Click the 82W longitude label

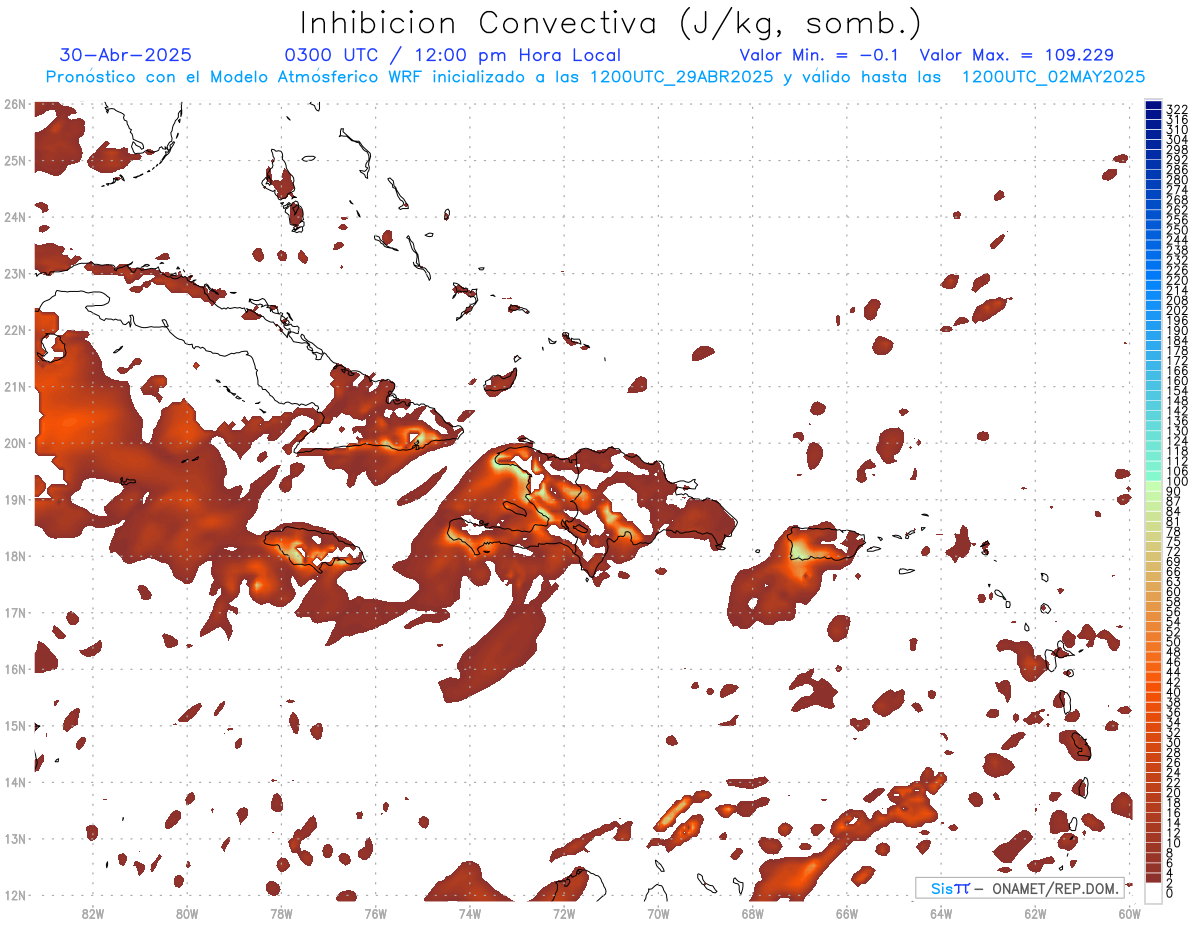click(x=93, y=913)
